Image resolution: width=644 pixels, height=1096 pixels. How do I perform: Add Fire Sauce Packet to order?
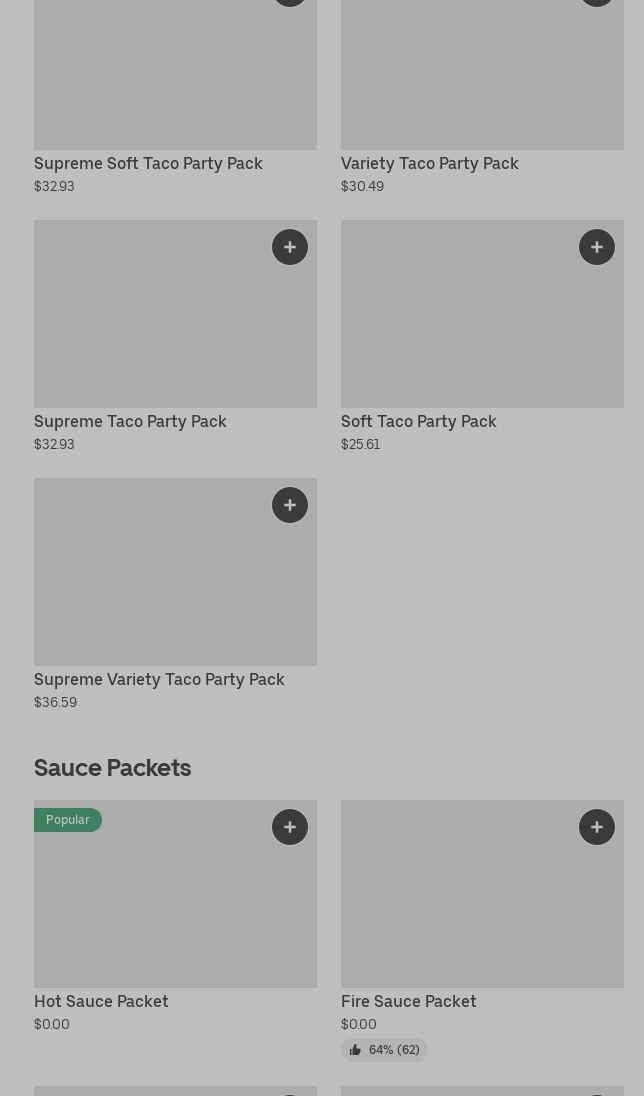[597, 827]
